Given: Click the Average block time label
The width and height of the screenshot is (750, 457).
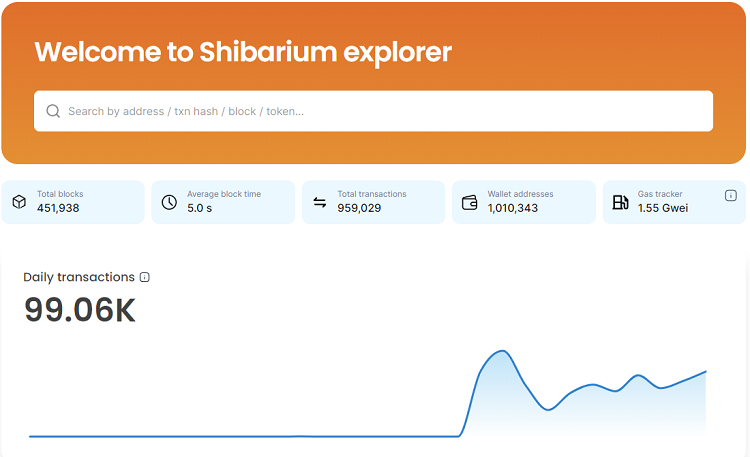Looking at the screenshot, I should (x=224, y=194).
